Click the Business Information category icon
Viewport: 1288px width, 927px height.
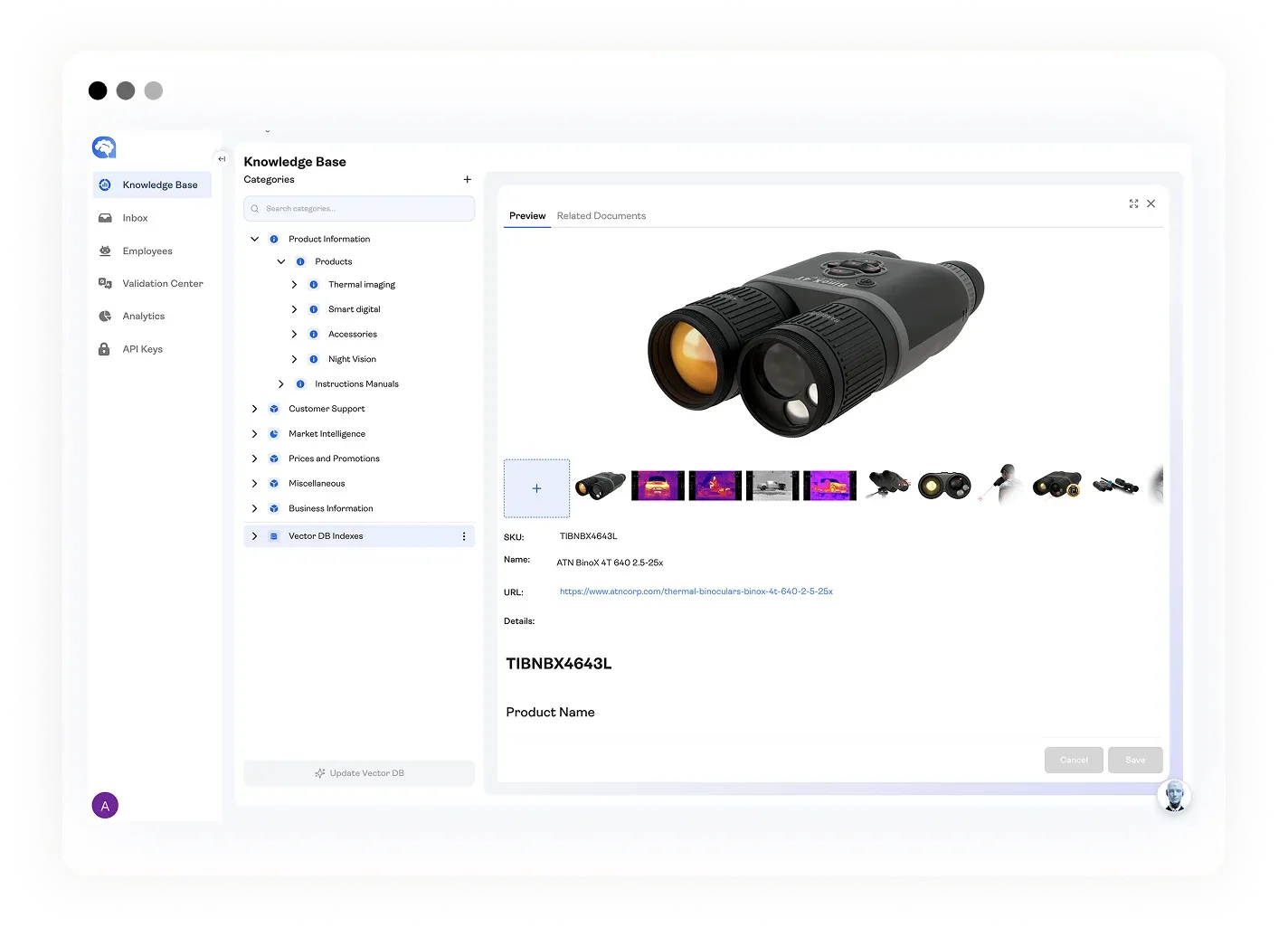click(274, 508)
